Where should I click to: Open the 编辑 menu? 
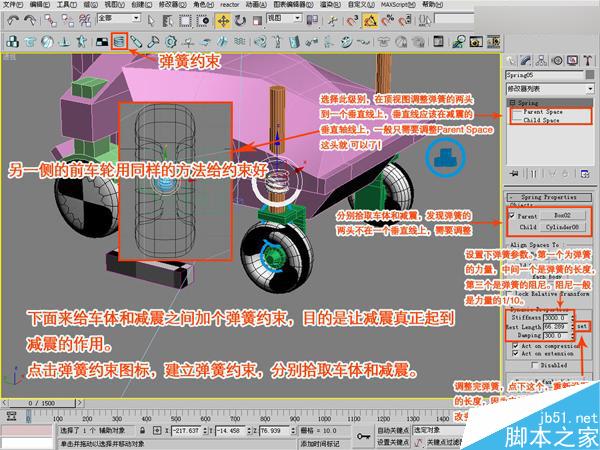pos(40,5)
